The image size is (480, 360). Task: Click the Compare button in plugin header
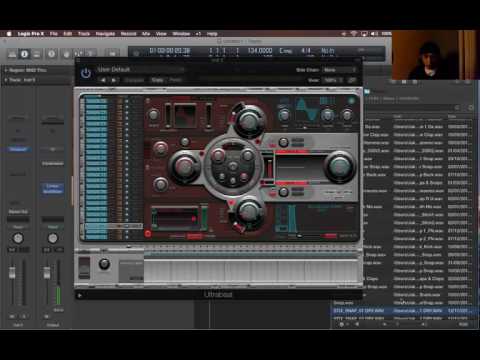click(x=134, y=80)
